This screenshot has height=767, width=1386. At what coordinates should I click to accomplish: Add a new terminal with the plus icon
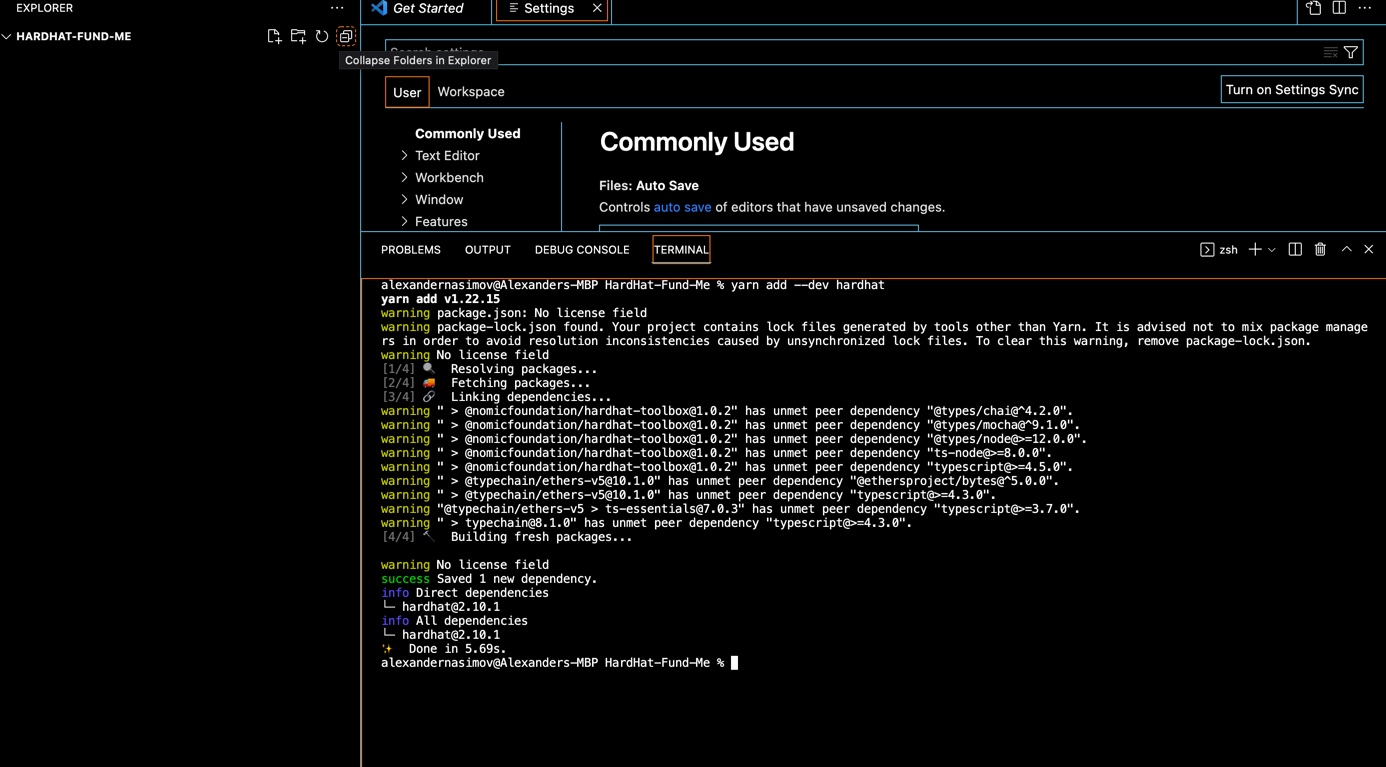point(1255,249)
